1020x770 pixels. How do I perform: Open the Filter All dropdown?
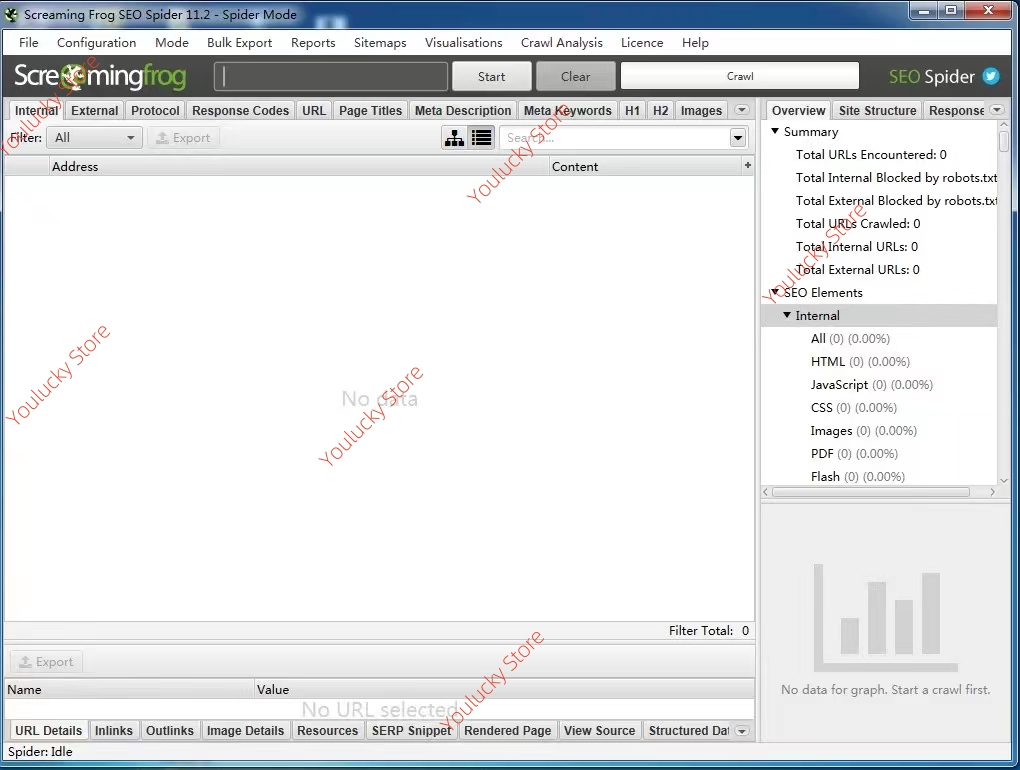pos(95,138)
